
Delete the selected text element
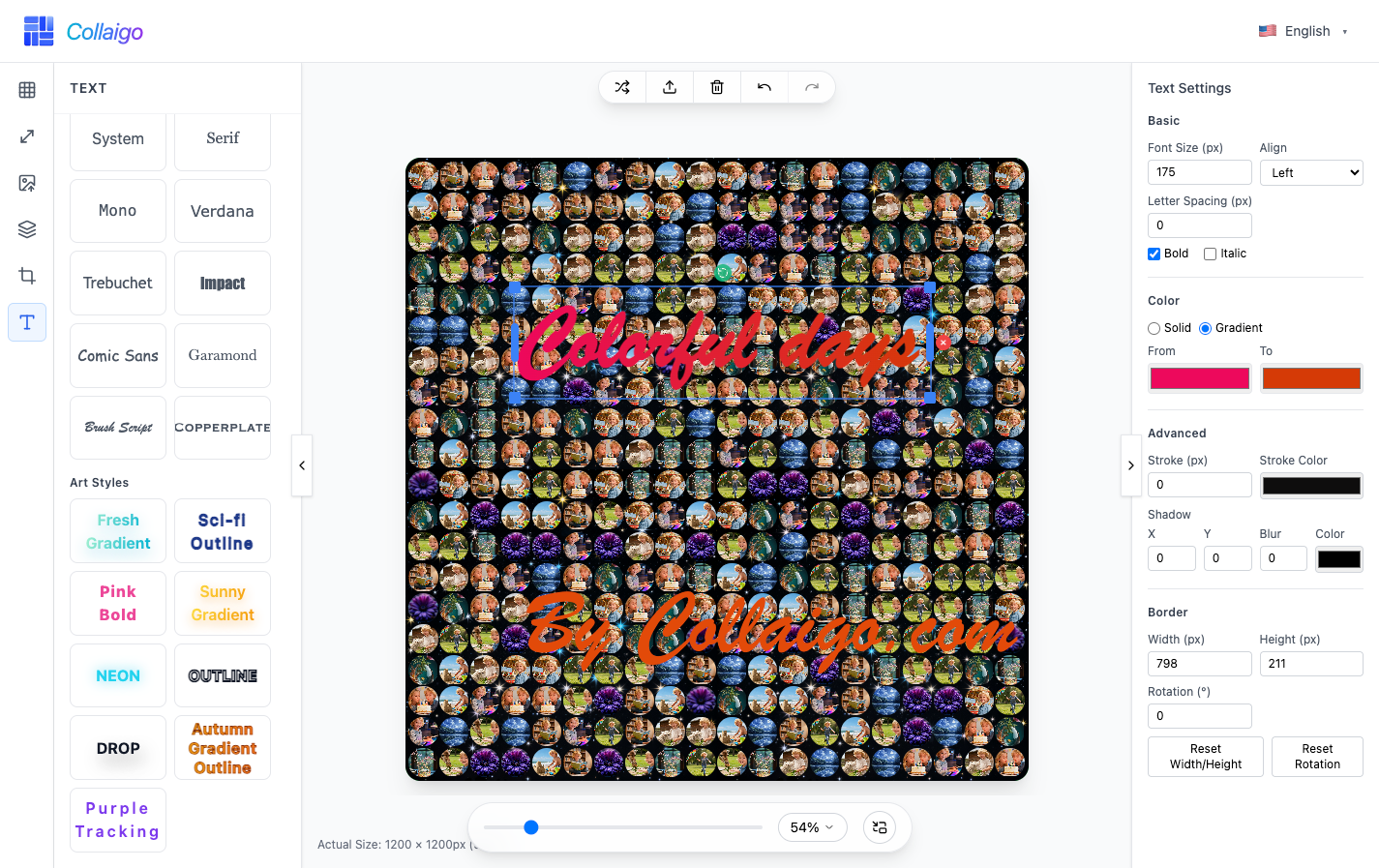[717, 87]
